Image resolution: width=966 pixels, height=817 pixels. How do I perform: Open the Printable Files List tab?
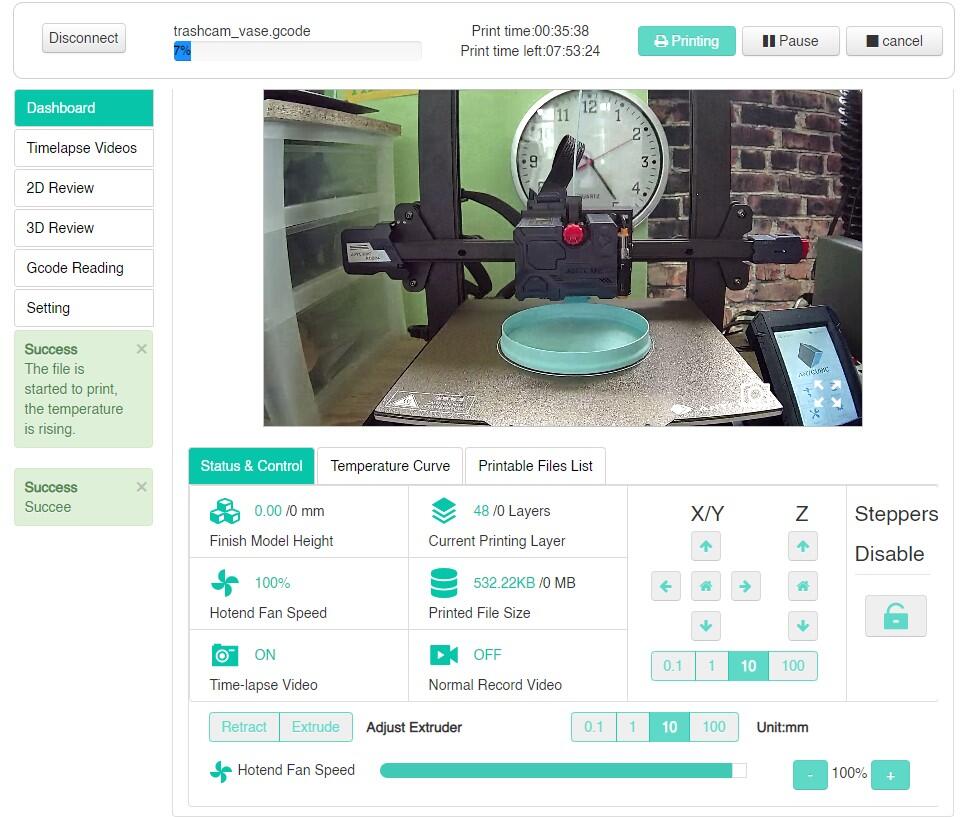pyautogui.click(x=535, y=466)
